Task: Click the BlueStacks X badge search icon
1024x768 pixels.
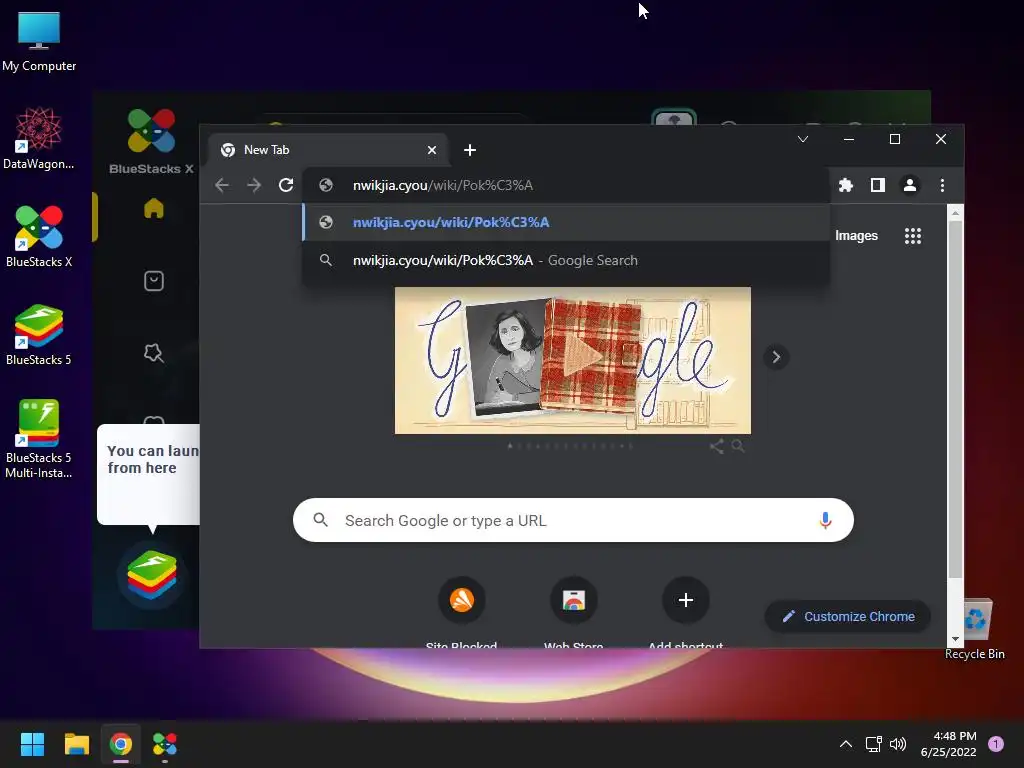Action: tap(153, 353)
